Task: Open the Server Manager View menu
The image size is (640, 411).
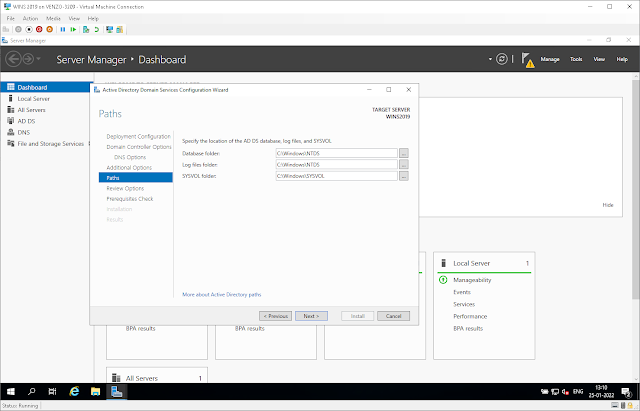Action: coord(599,59)
